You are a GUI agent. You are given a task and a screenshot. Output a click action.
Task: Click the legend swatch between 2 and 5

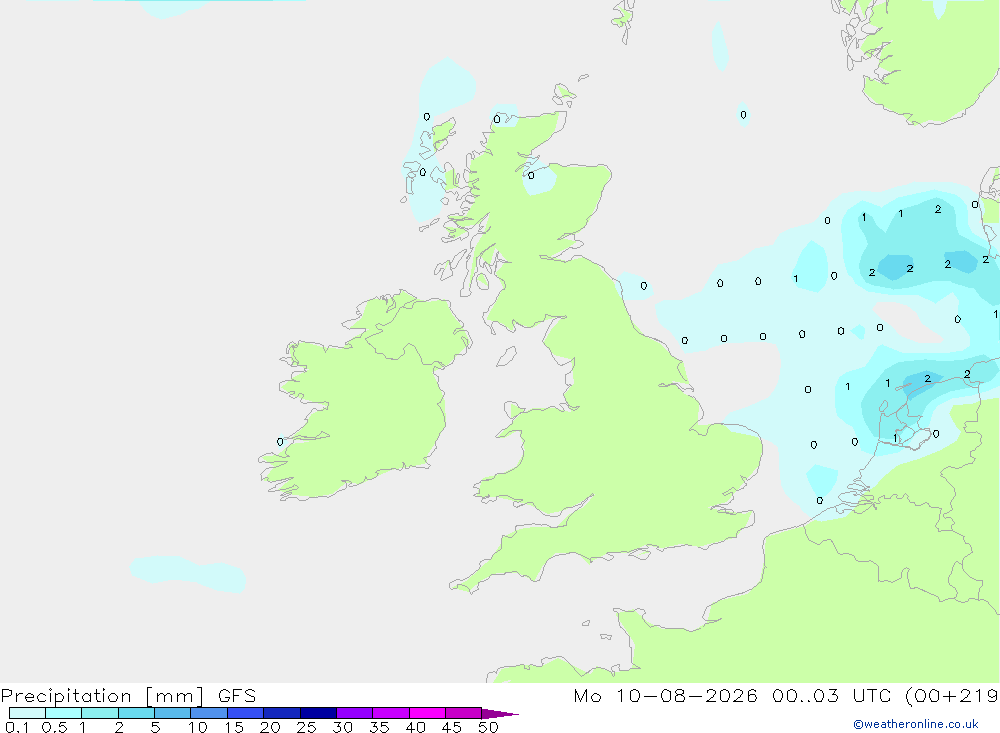click(136, 713)
